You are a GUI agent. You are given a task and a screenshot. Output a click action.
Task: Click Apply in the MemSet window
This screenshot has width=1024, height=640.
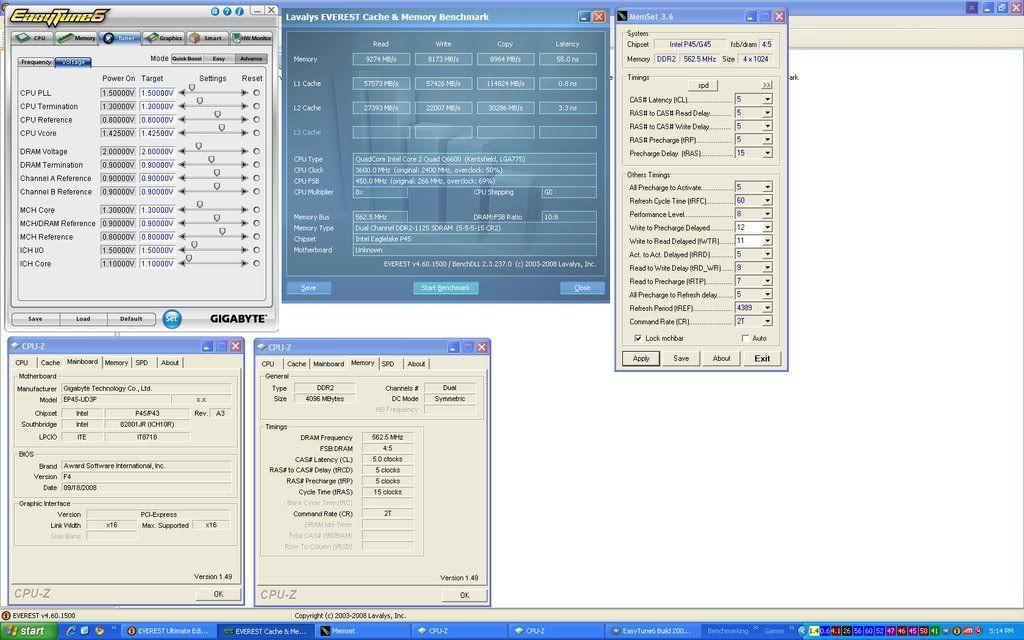pyautogui.click(x=641, y=359)
